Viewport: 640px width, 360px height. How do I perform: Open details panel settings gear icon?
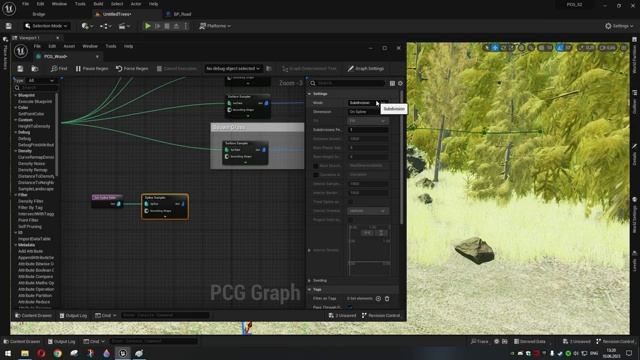400,83
